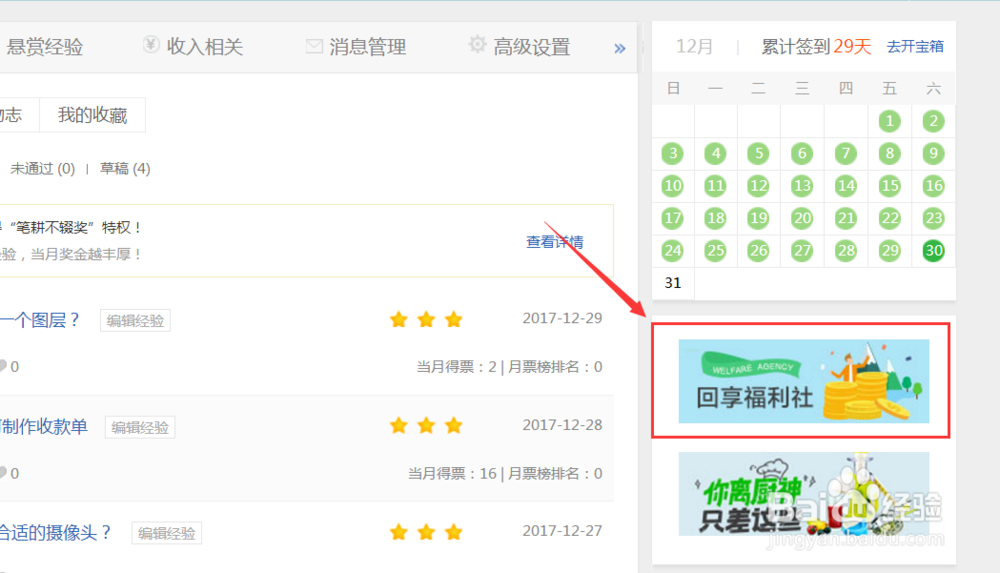
Task: Open the 收入相关 tab
Action: tap(205, 47)
